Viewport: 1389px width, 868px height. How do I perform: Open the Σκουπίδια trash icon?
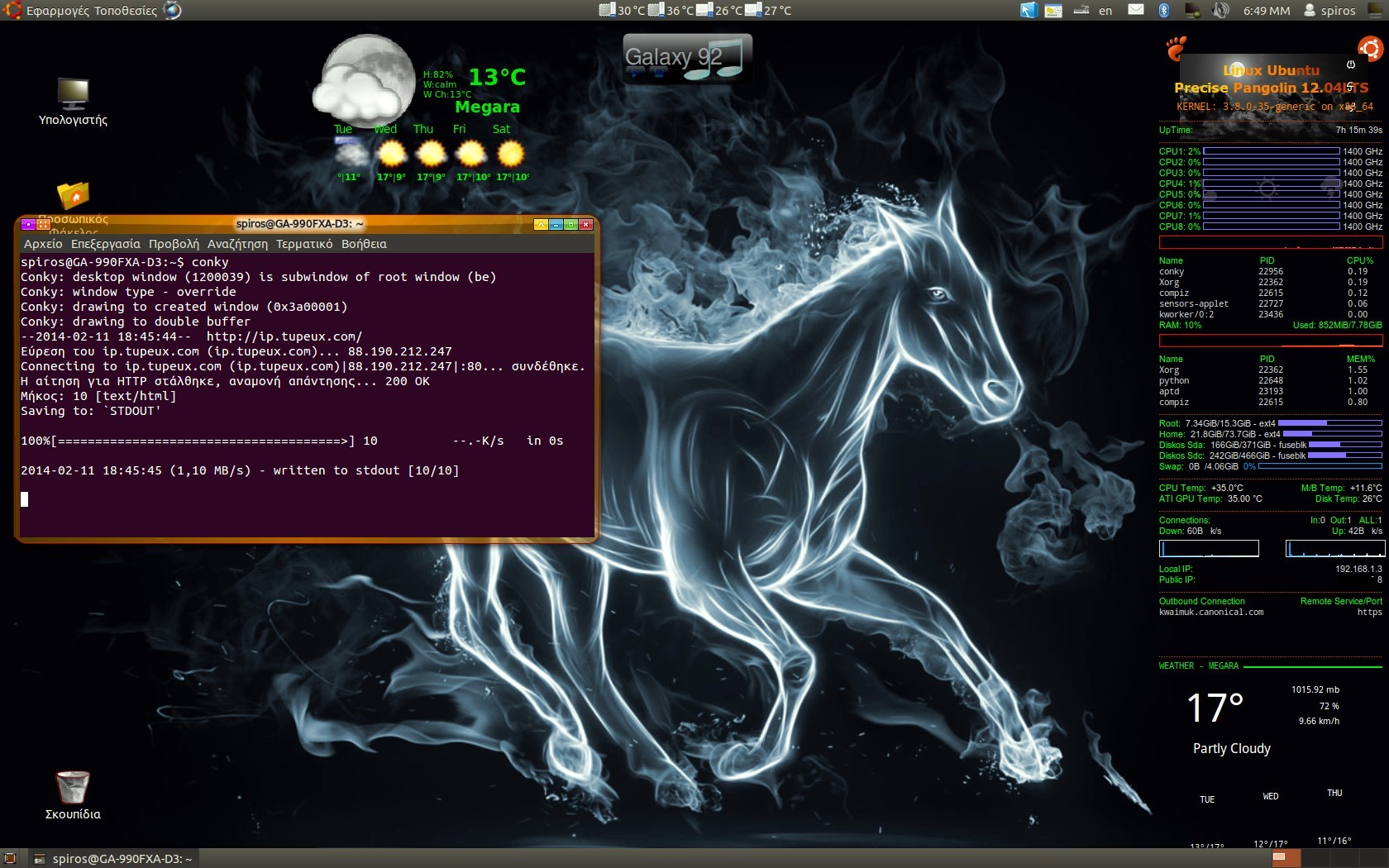(73, 787)
